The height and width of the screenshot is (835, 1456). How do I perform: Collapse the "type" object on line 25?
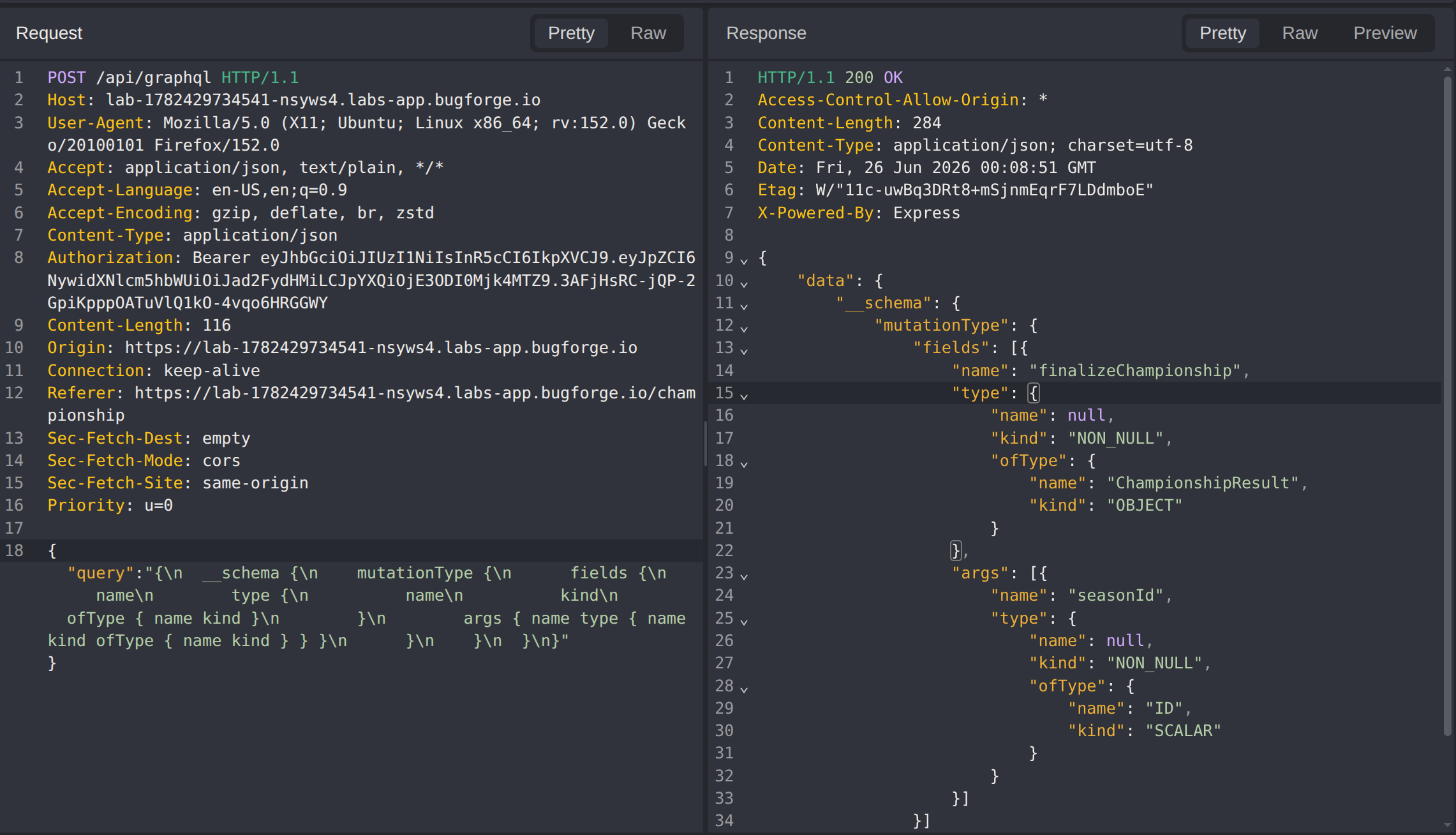(x=744, y=621)
